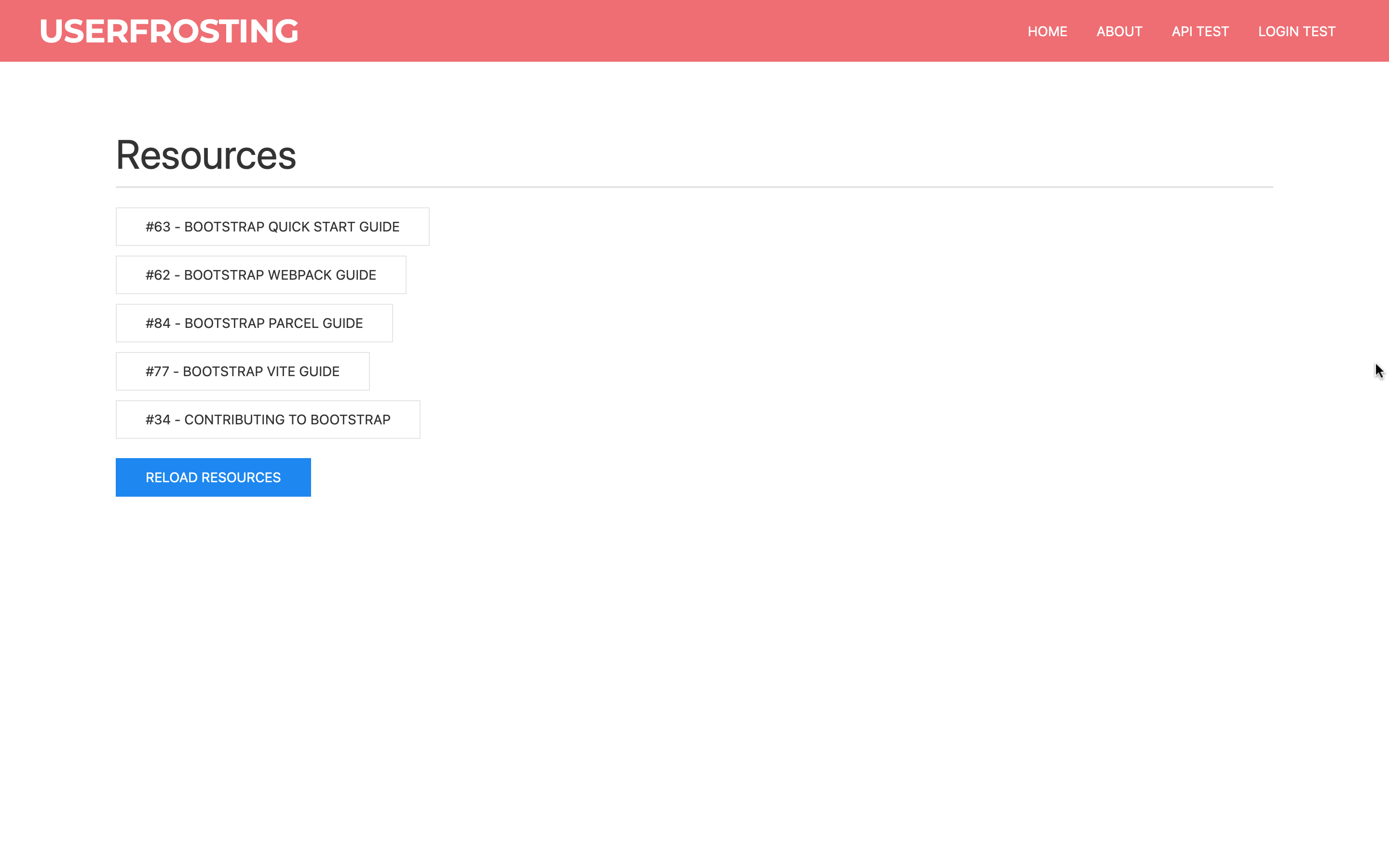The width and height of the screenshot is (1389, 868).
Task: Click the 'TEST' word in Login Test
Action: [x=1319, y=31]
